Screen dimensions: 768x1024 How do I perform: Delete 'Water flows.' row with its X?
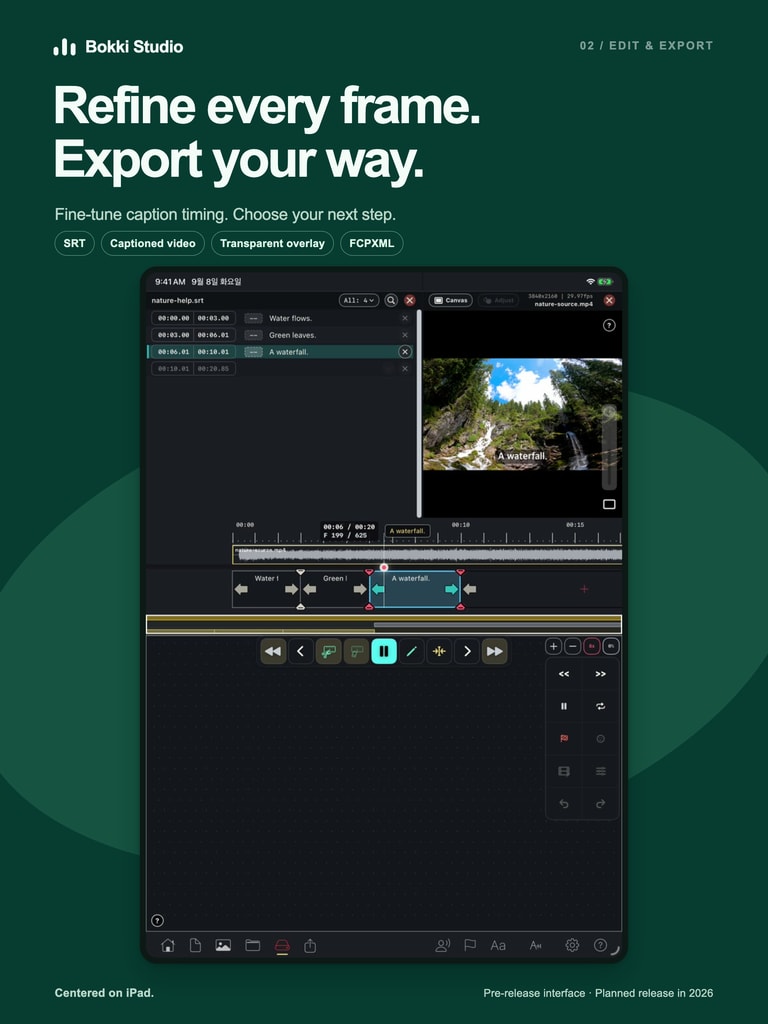tap(405, 318)
